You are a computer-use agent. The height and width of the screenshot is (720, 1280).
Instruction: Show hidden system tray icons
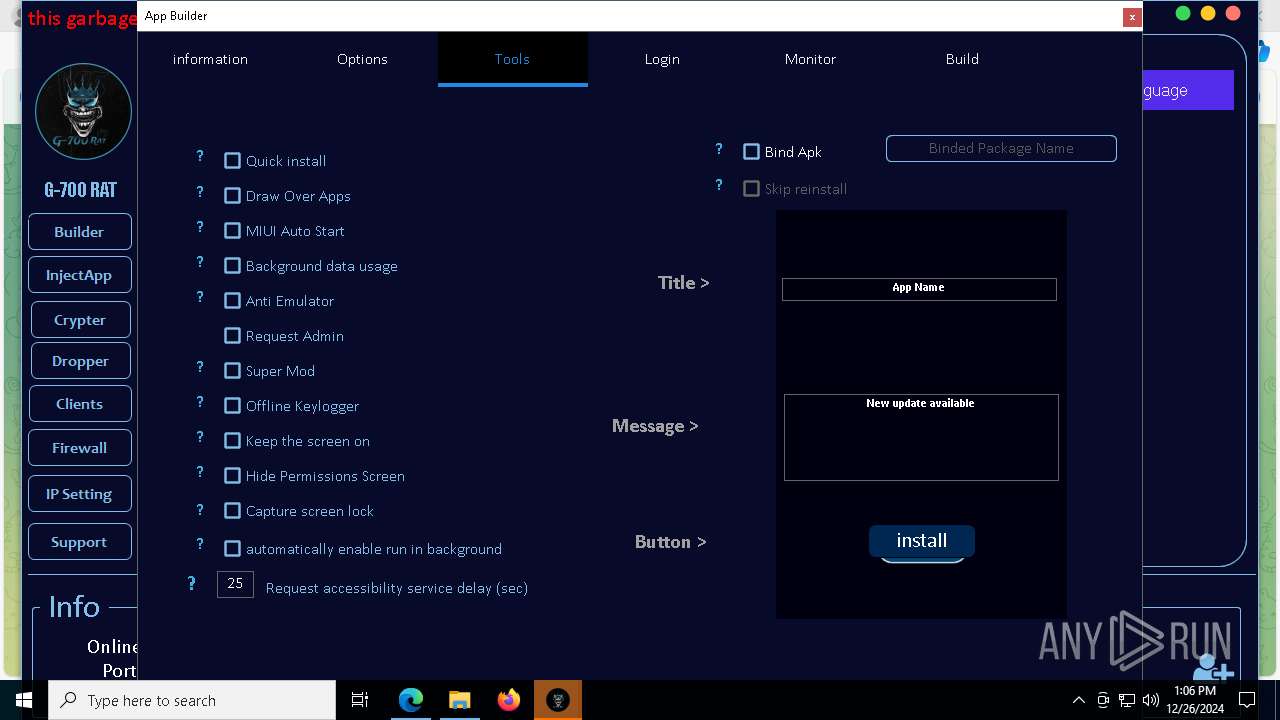1078,700
